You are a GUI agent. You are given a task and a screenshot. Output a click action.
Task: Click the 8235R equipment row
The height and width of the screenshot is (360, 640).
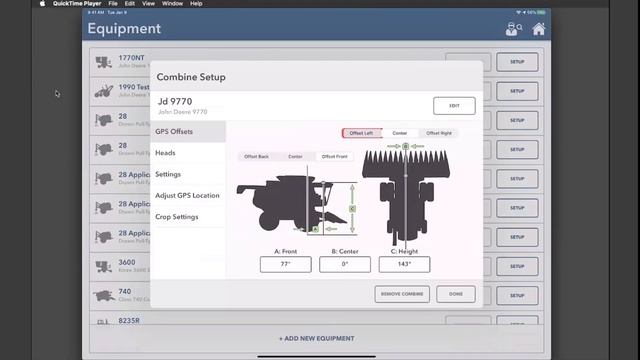tap(316, 319)
